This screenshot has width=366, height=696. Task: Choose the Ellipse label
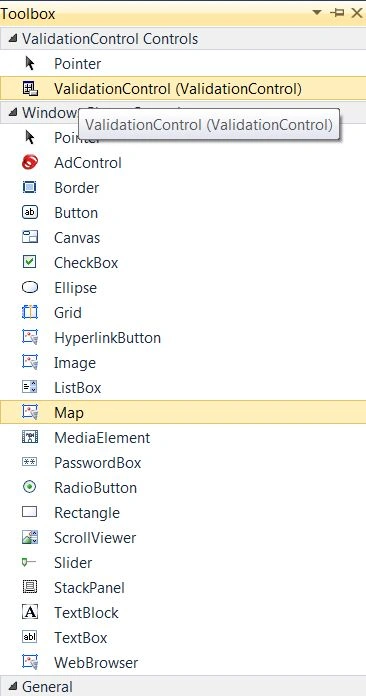pos(75,288)
